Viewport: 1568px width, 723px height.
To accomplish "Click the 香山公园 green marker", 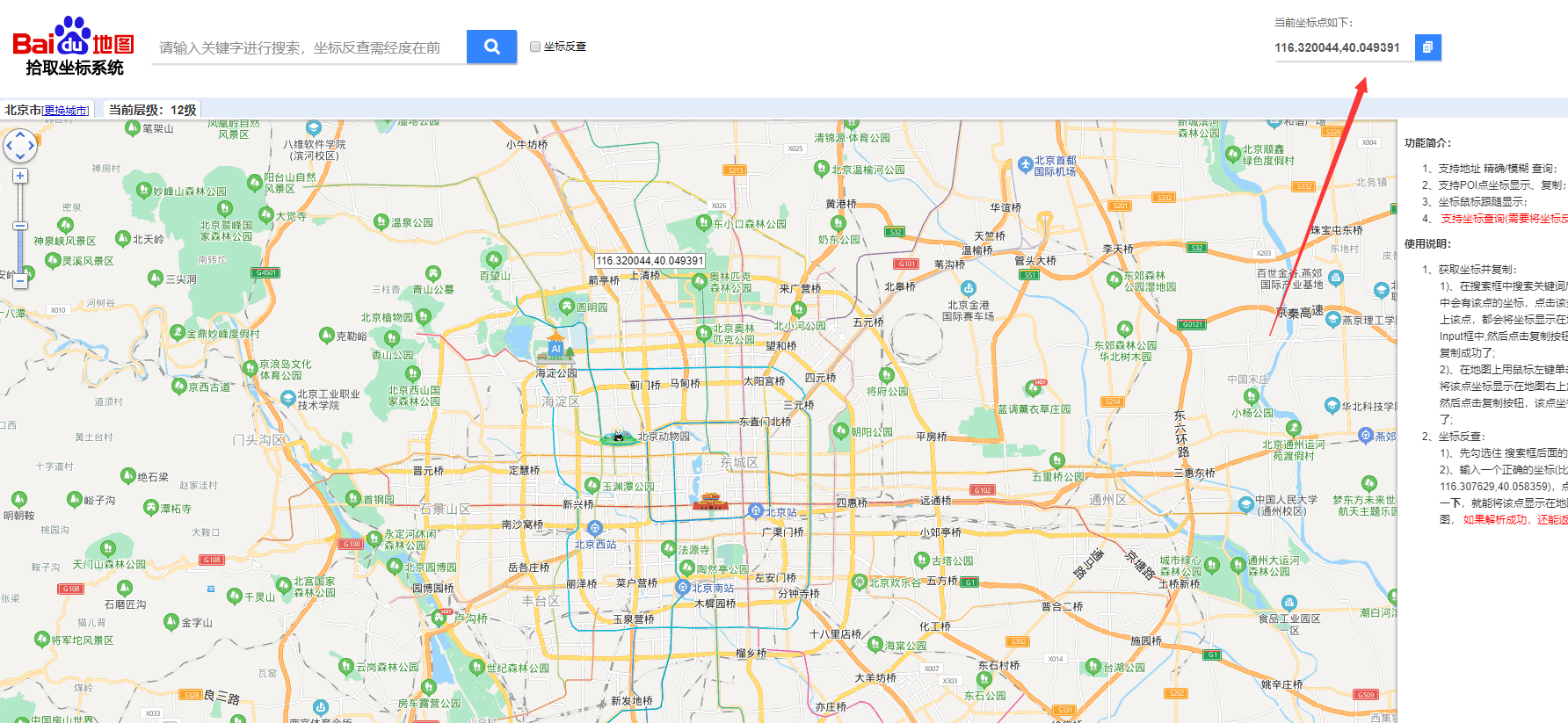I will [392, 338].
